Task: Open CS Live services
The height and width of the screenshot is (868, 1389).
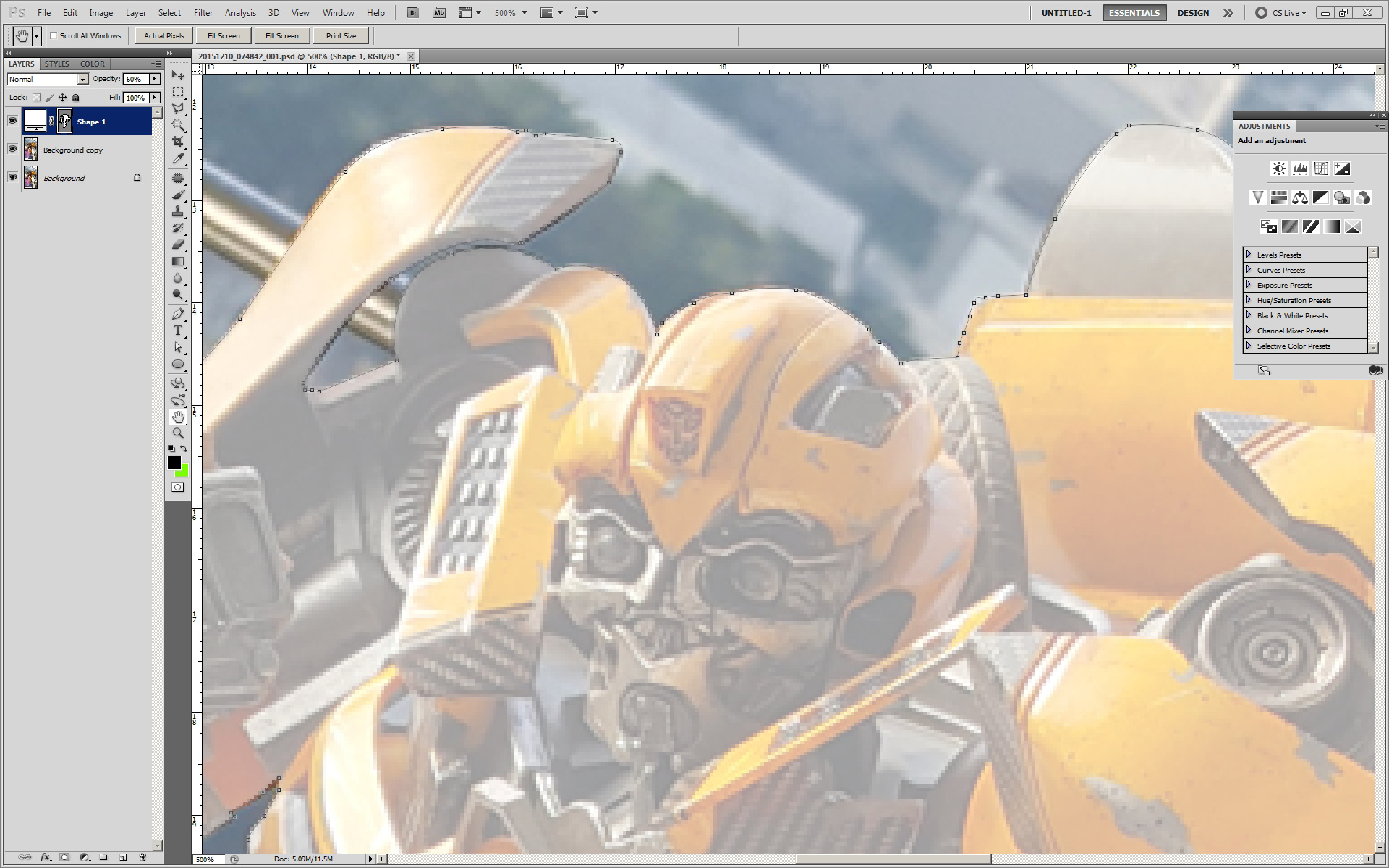Action: tap(1281, 13)
